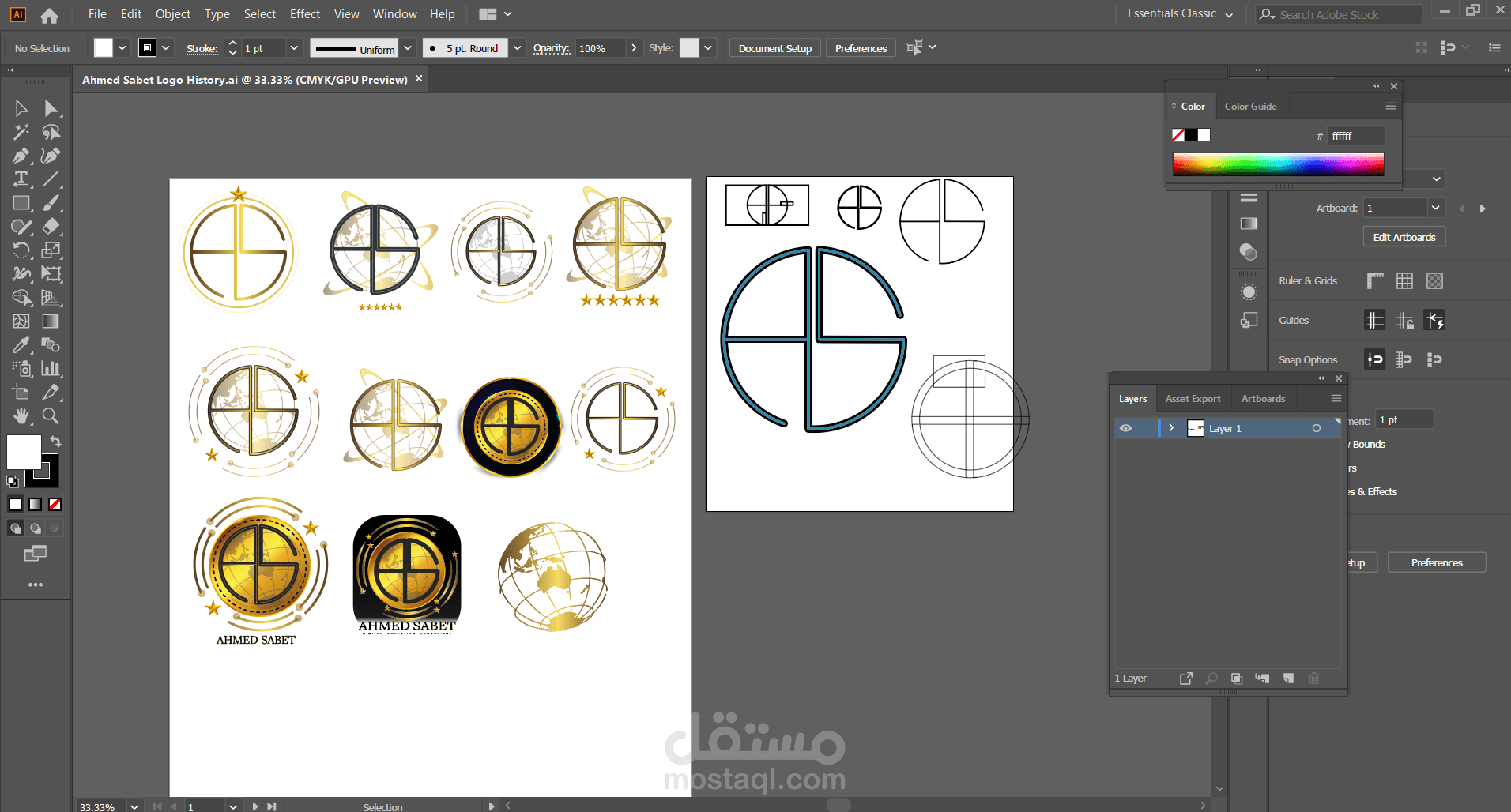Select the Scale tool
The height and width of the screenshot is (812, 1511).
pos(51,250)
